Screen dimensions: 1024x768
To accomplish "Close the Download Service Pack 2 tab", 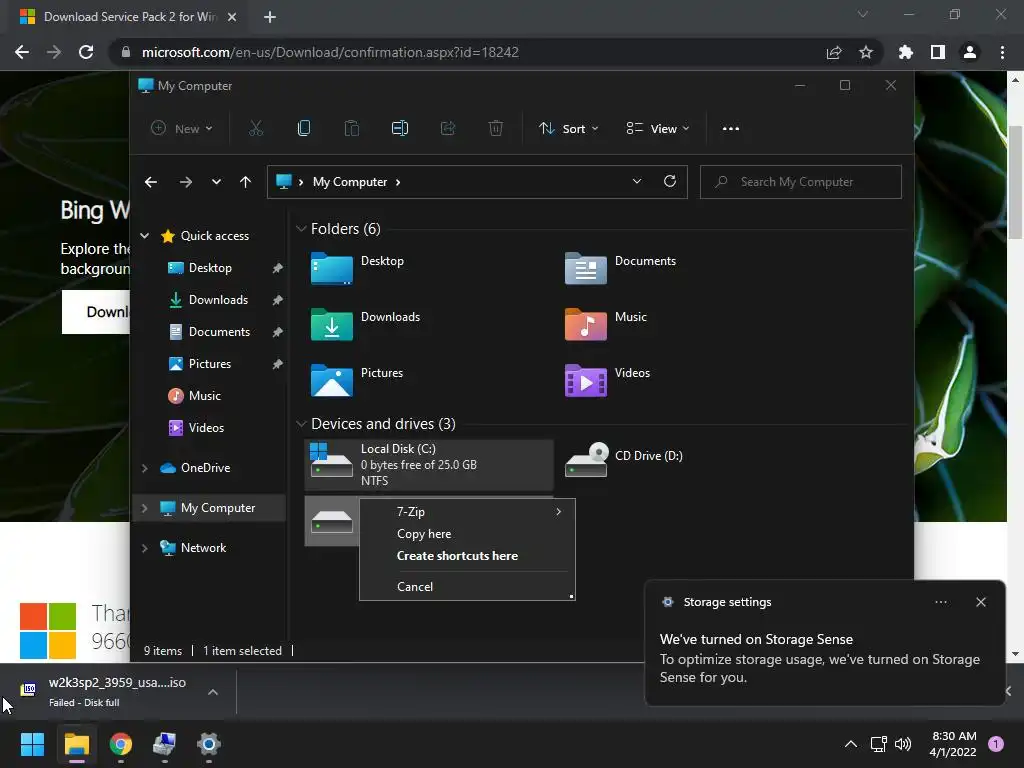I will point(232,17).
